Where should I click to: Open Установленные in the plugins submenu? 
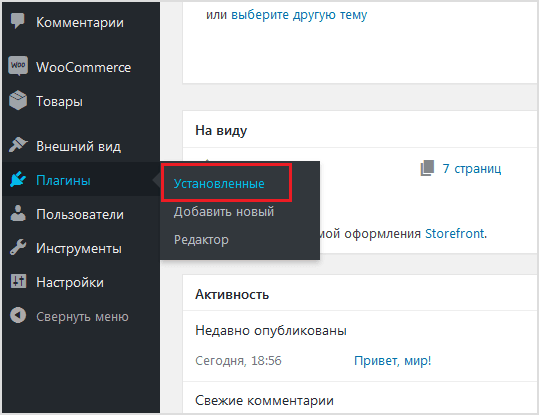[219, 184]
